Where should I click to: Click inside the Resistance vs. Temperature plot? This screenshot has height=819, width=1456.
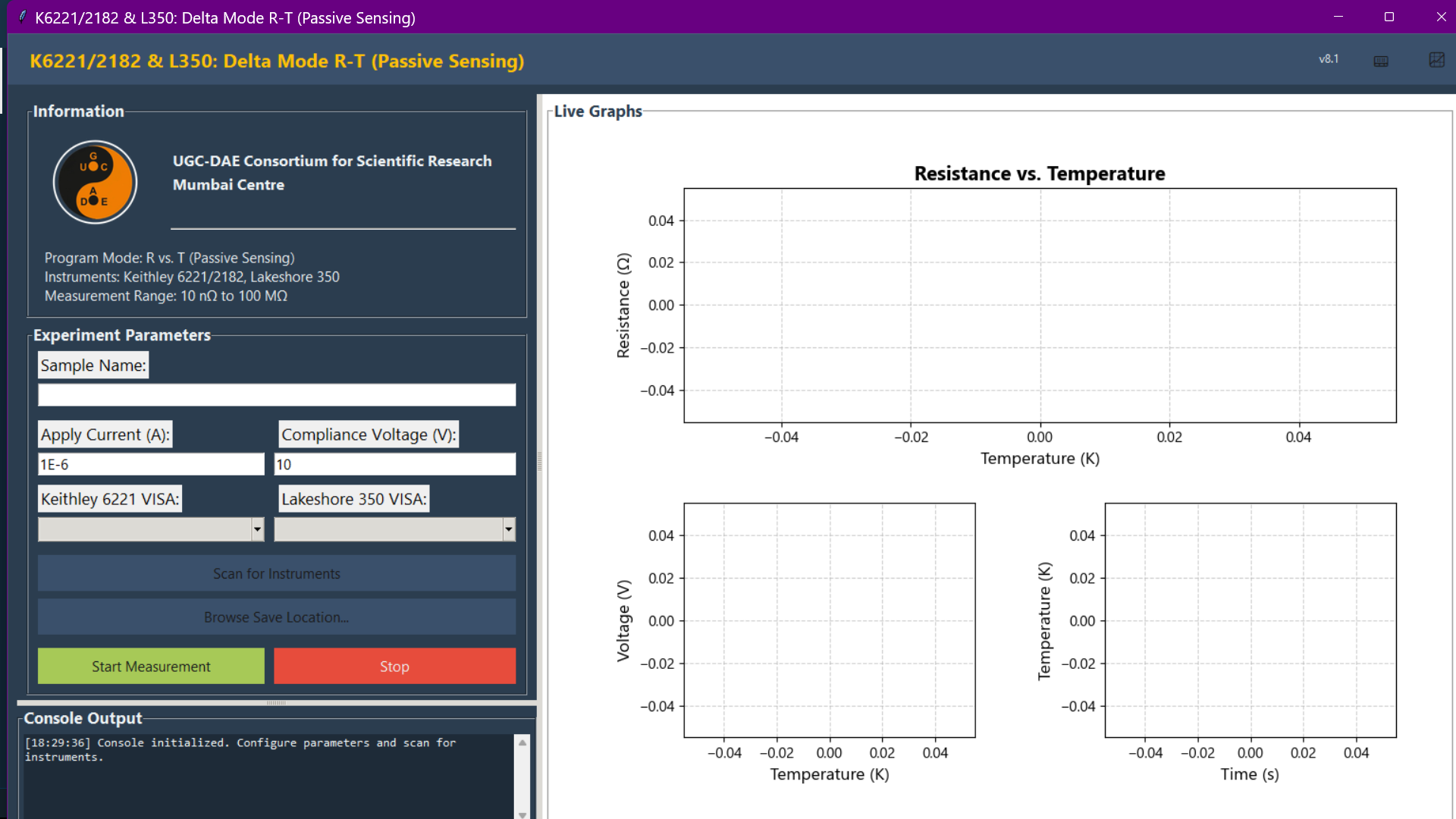click(x=1040, y=306)
